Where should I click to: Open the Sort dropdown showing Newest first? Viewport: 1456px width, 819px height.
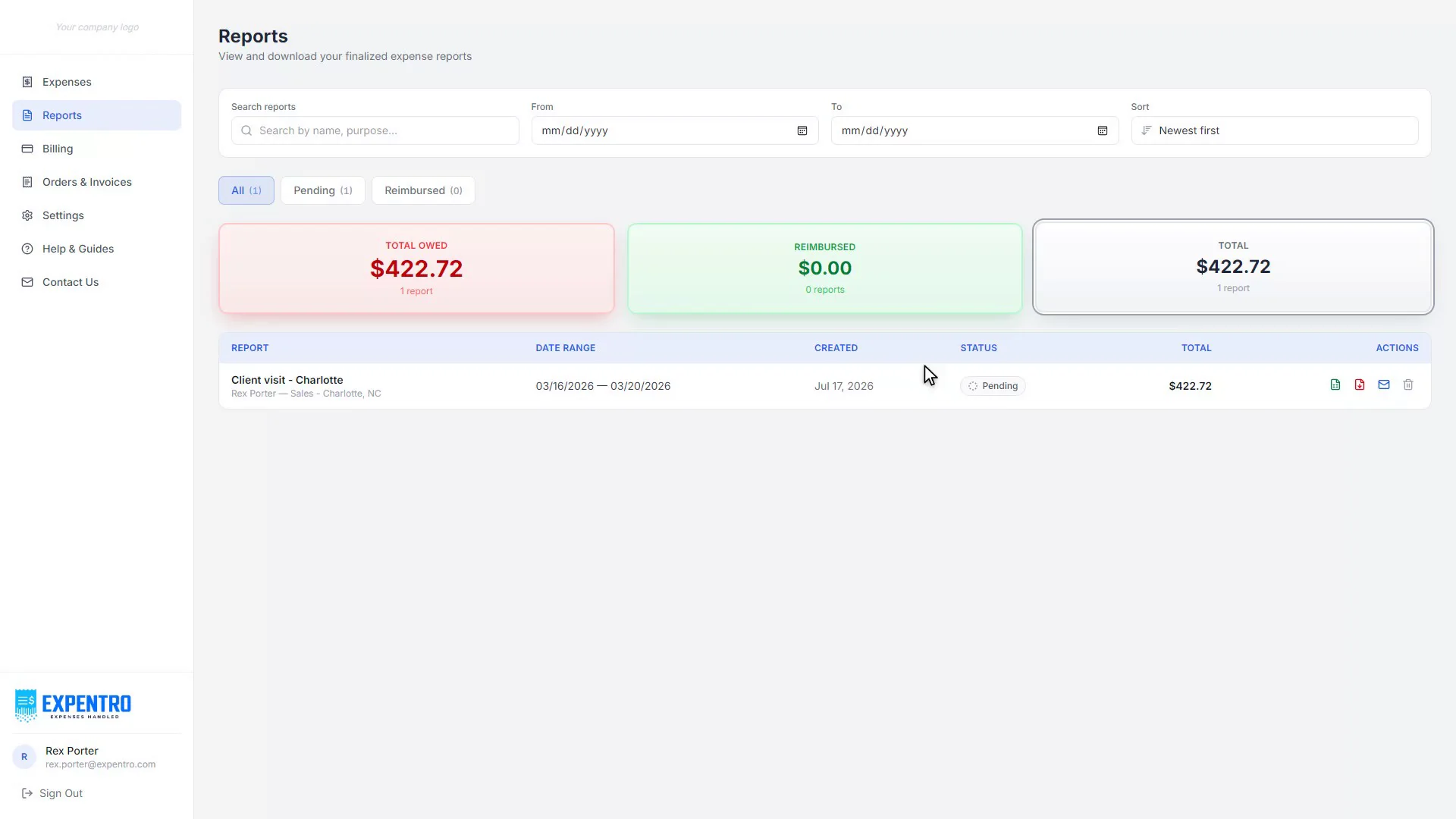pyautogui.click(x=1275, y=130)
